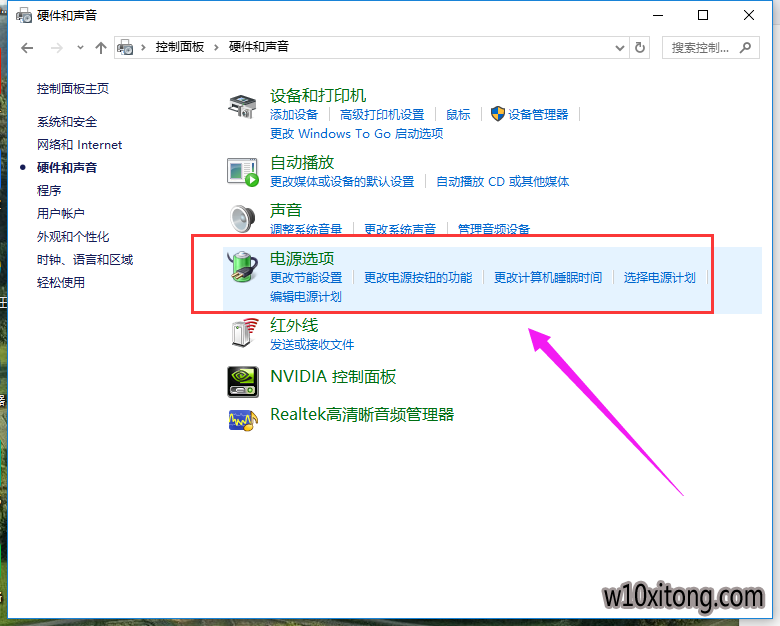Click the UAC shield icon beside 设备管理器
Screen dimensions: 780x626
(x=497, y=114)
